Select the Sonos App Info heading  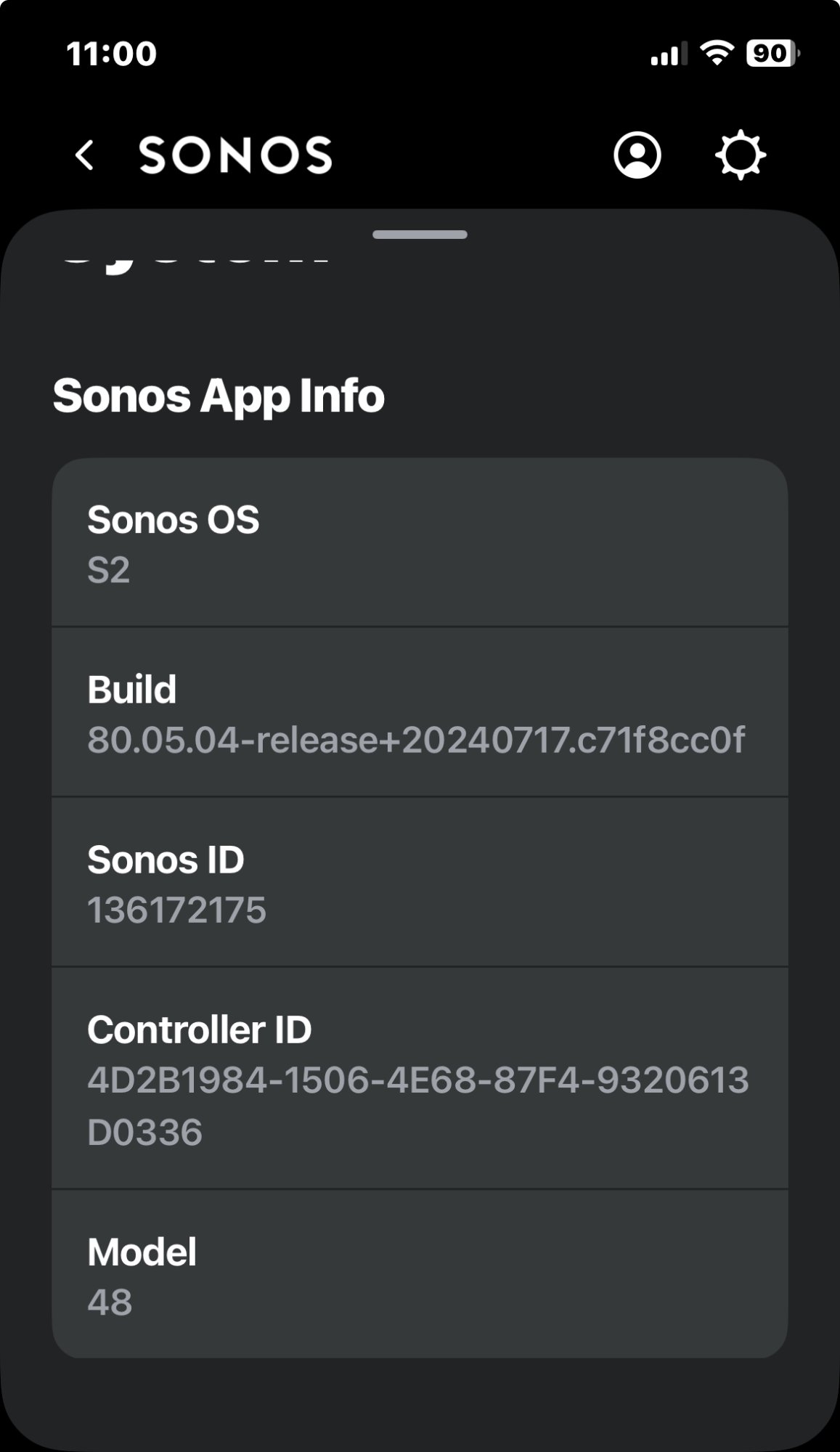click(219, 396)
